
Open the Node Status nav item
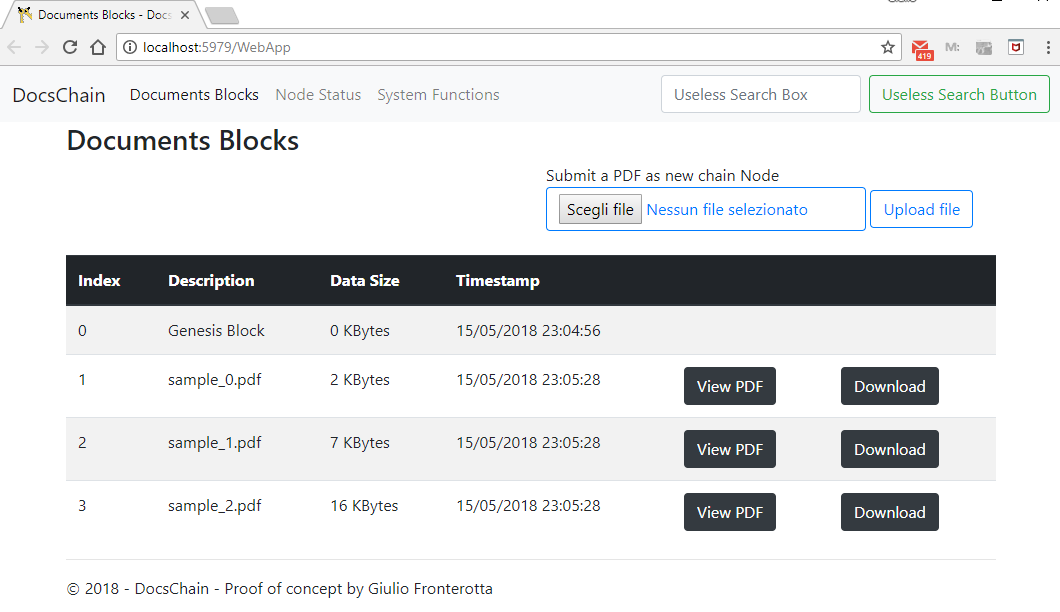318,95
